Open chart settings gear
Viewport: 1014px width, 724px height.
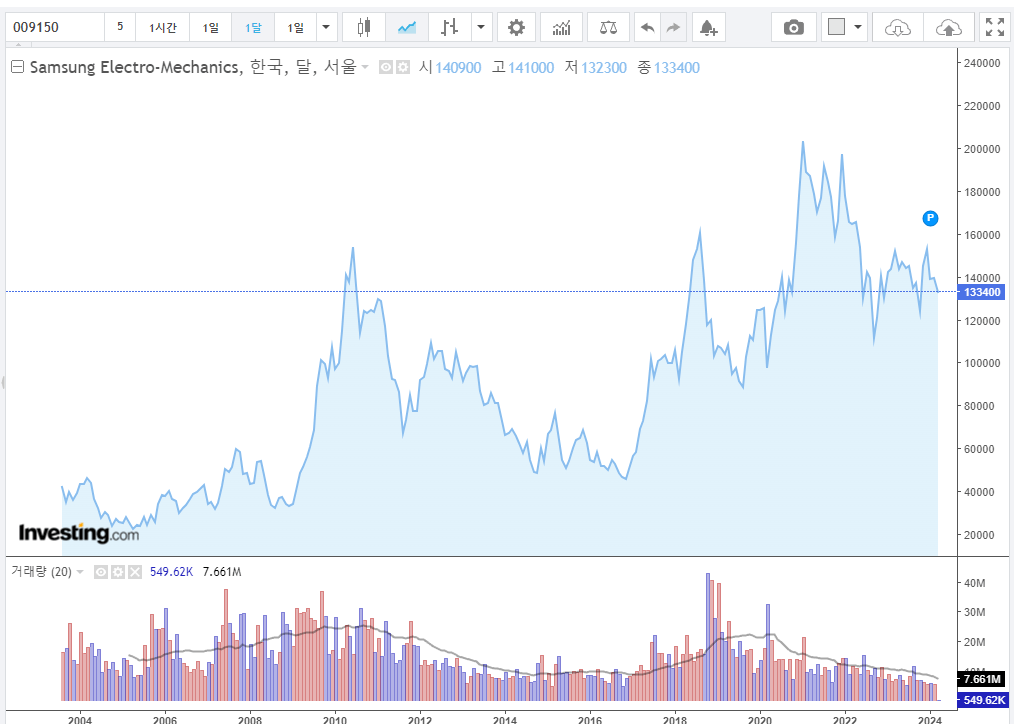click(516, 27)
